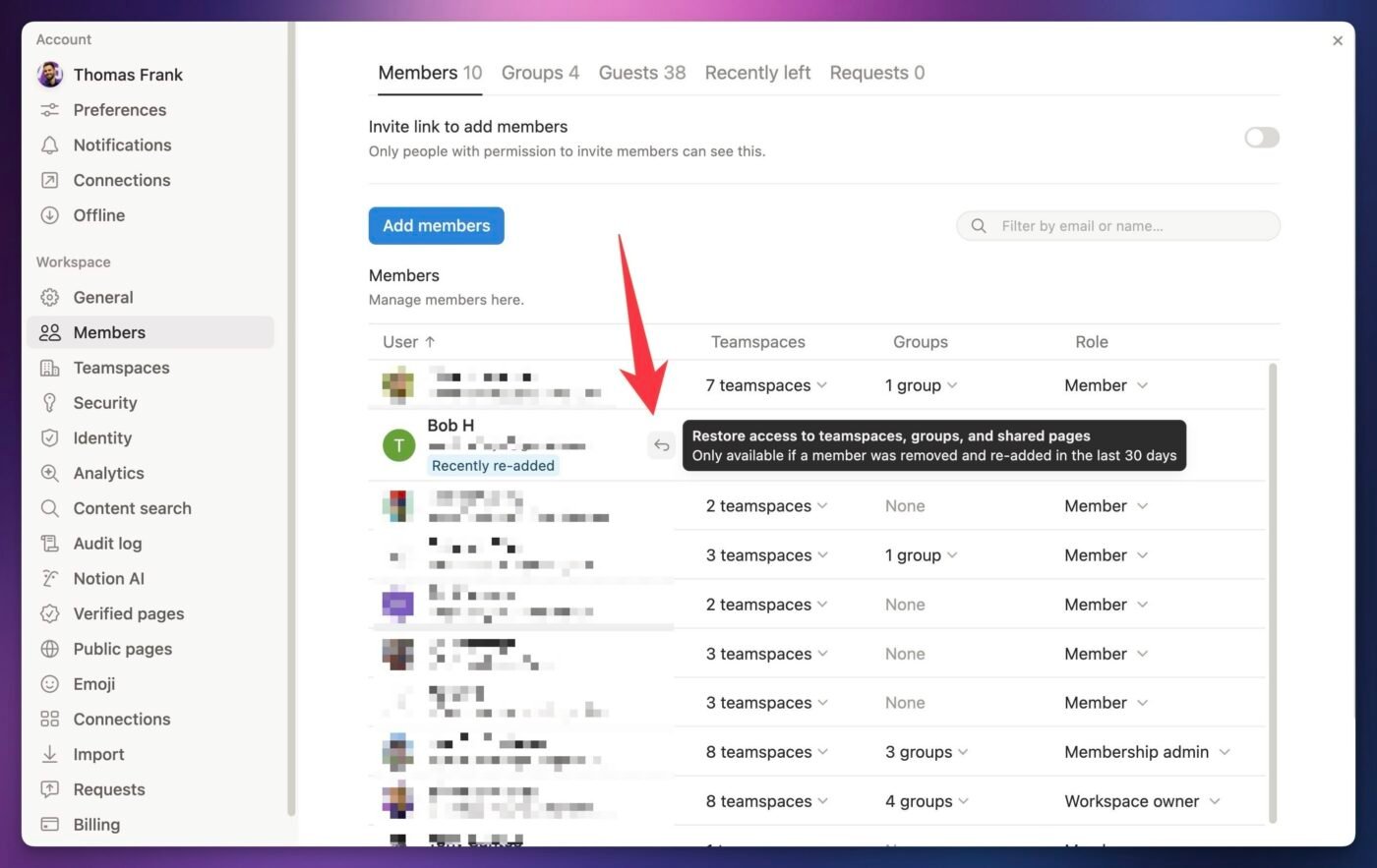Expand the 7 teamspaces dropdown

766,384
